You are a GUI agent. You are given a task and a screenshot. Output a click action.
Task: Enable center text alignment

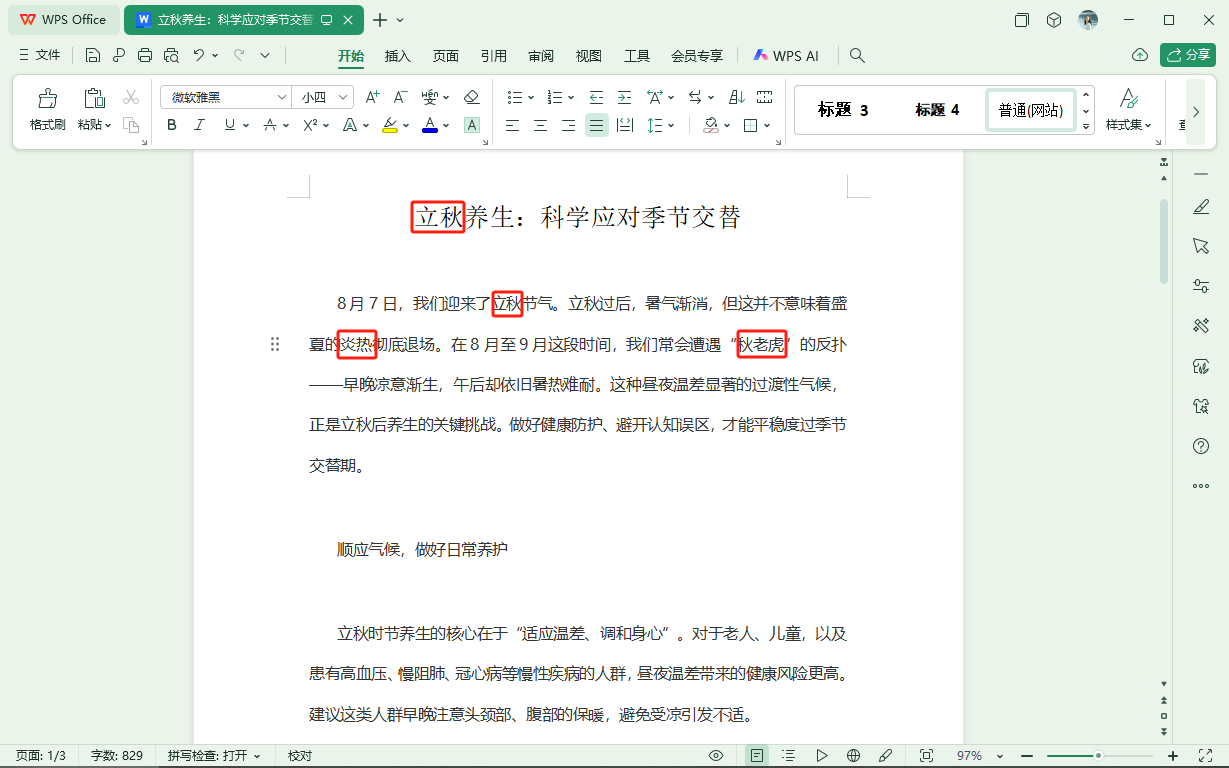(x=540, y=125)
